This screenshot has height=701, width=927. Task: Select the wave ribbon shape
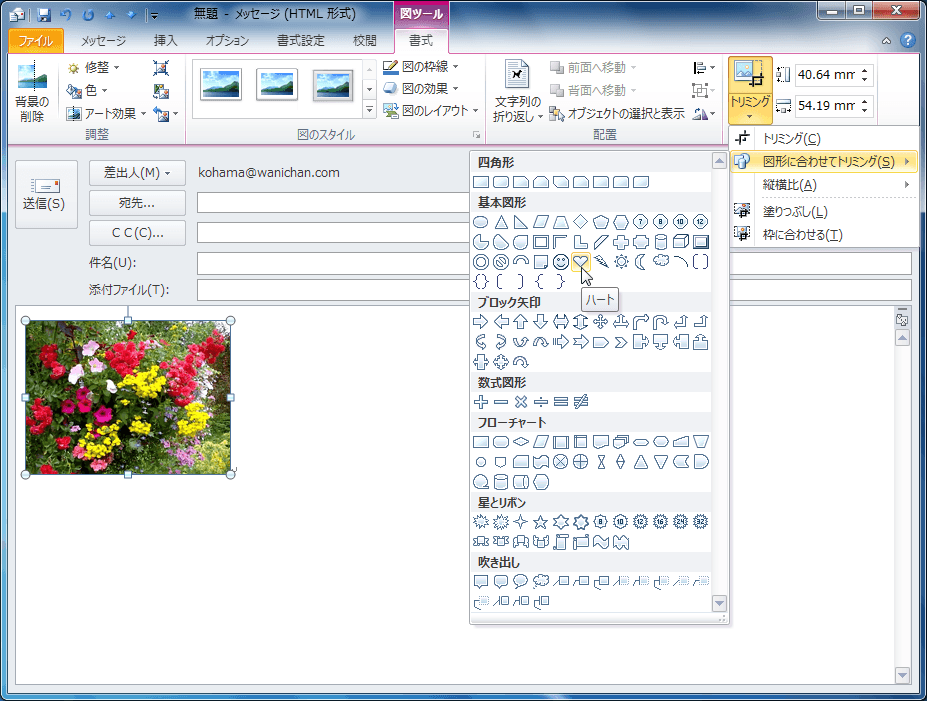click(601, 541)
